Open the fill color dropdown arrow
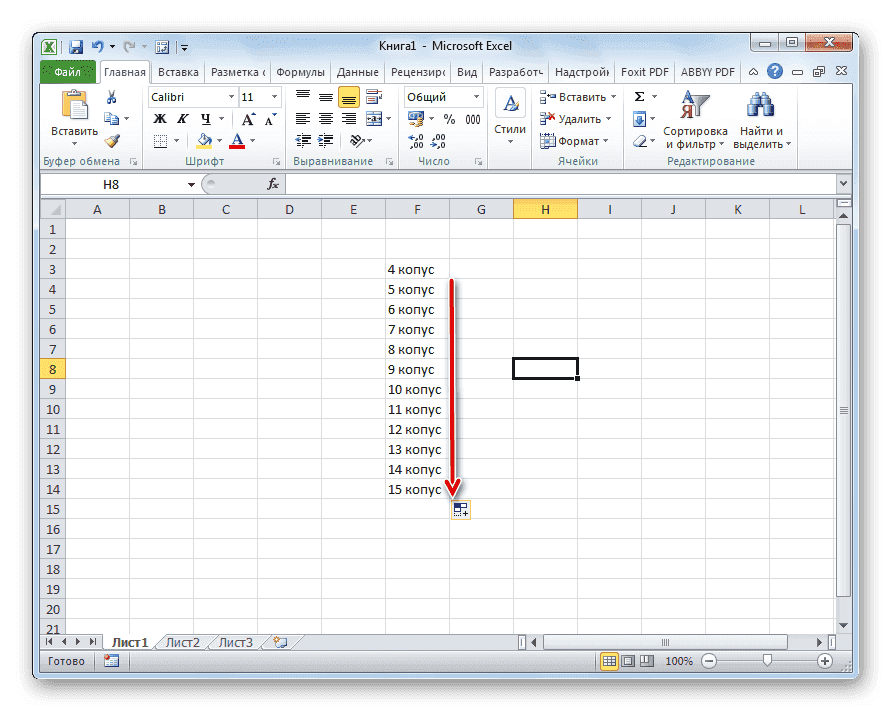 [x=218, y=141]
